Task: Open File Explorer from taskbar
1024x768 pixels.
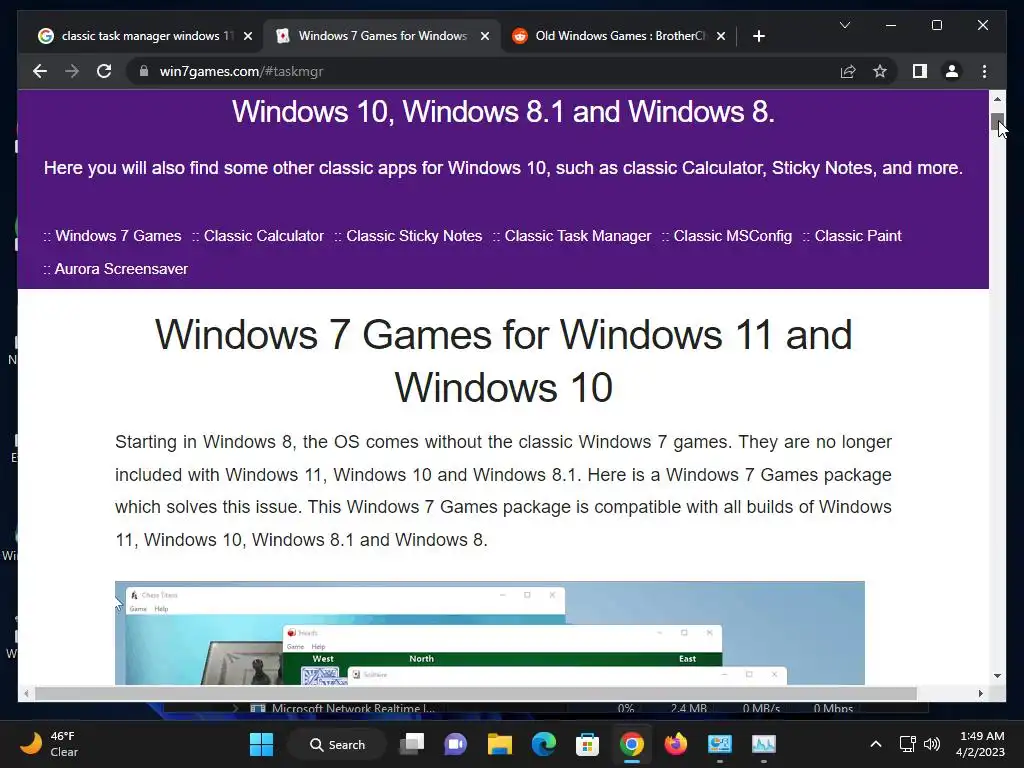Action: point(500,744)
